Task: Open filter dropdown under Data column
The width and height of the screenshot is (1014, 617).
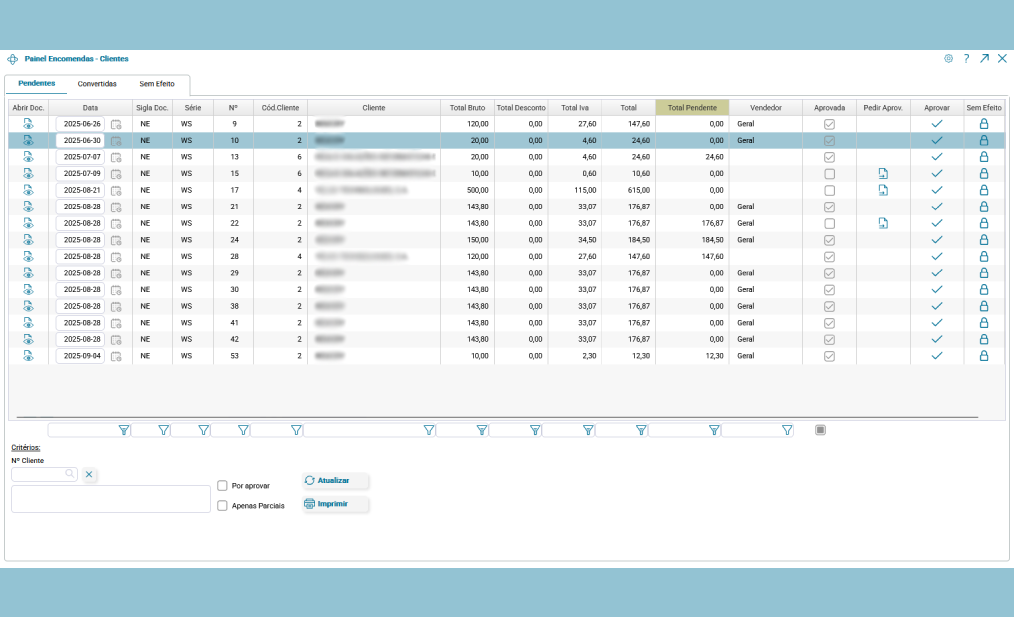Action: tap(124, 430)
